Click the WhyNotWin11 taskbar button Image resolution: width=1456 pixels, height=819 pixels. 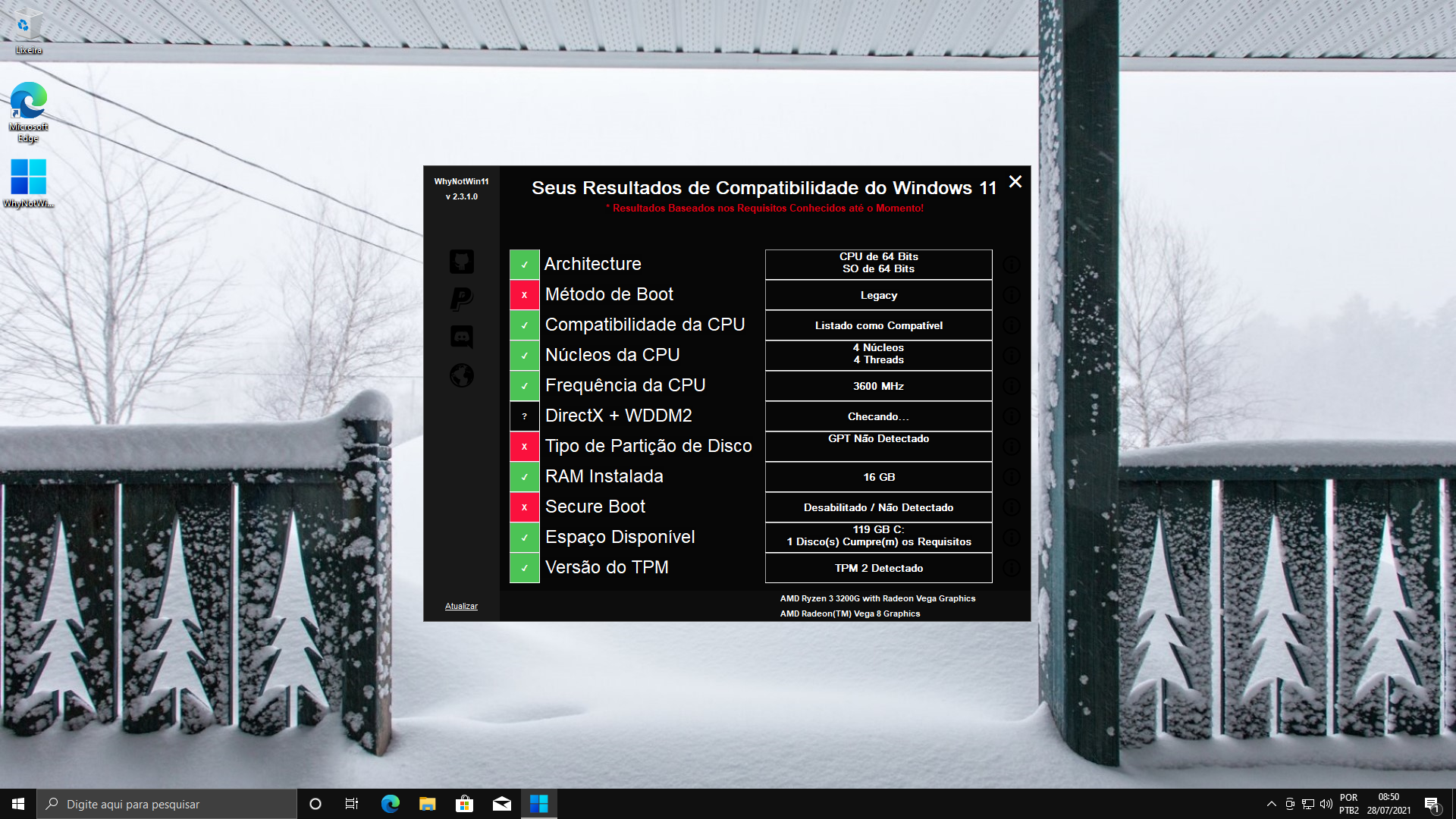[x=539, y=804]
